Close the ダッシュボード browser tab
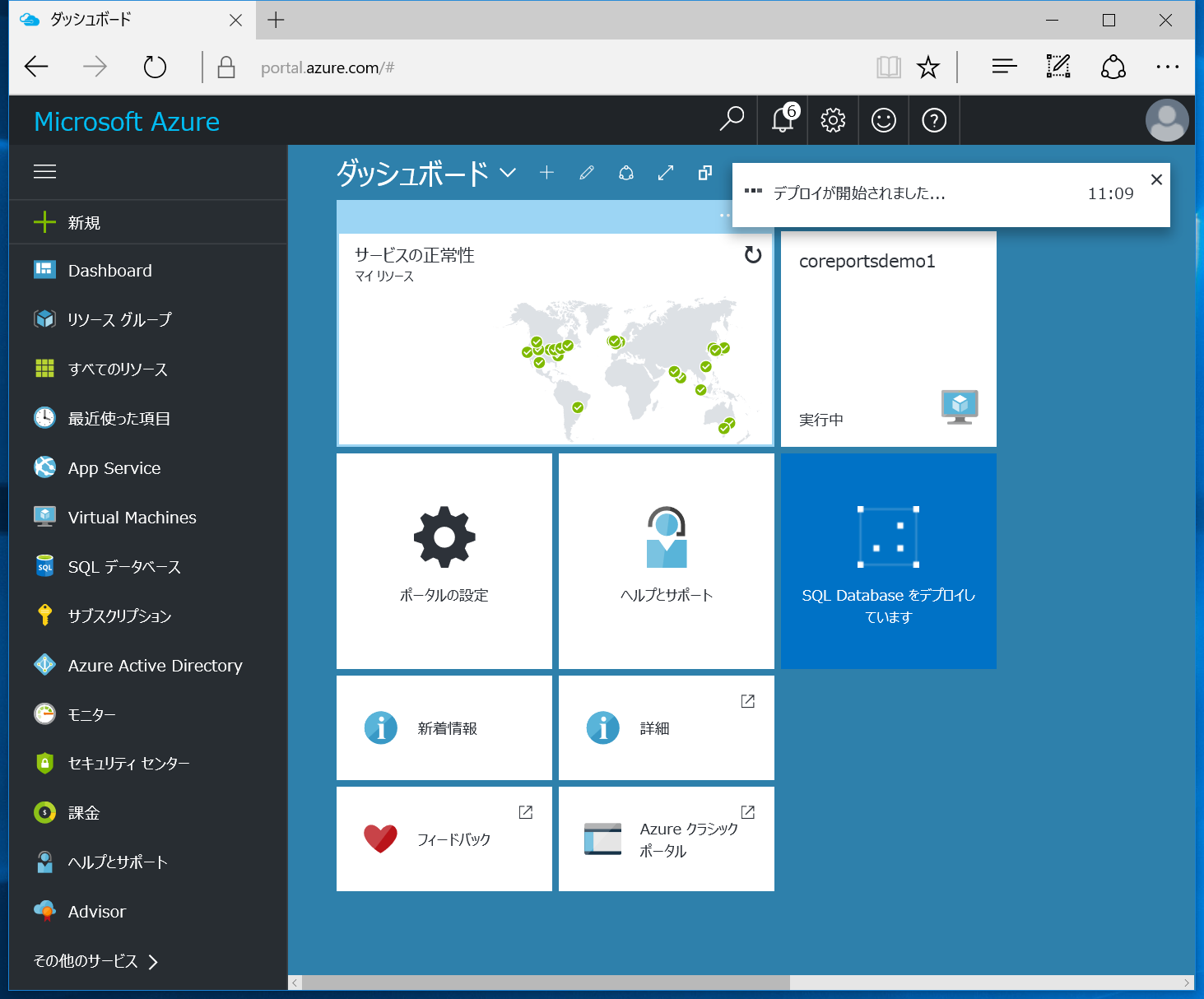This screenshot has height=999, width=1204. coord(236,20)
